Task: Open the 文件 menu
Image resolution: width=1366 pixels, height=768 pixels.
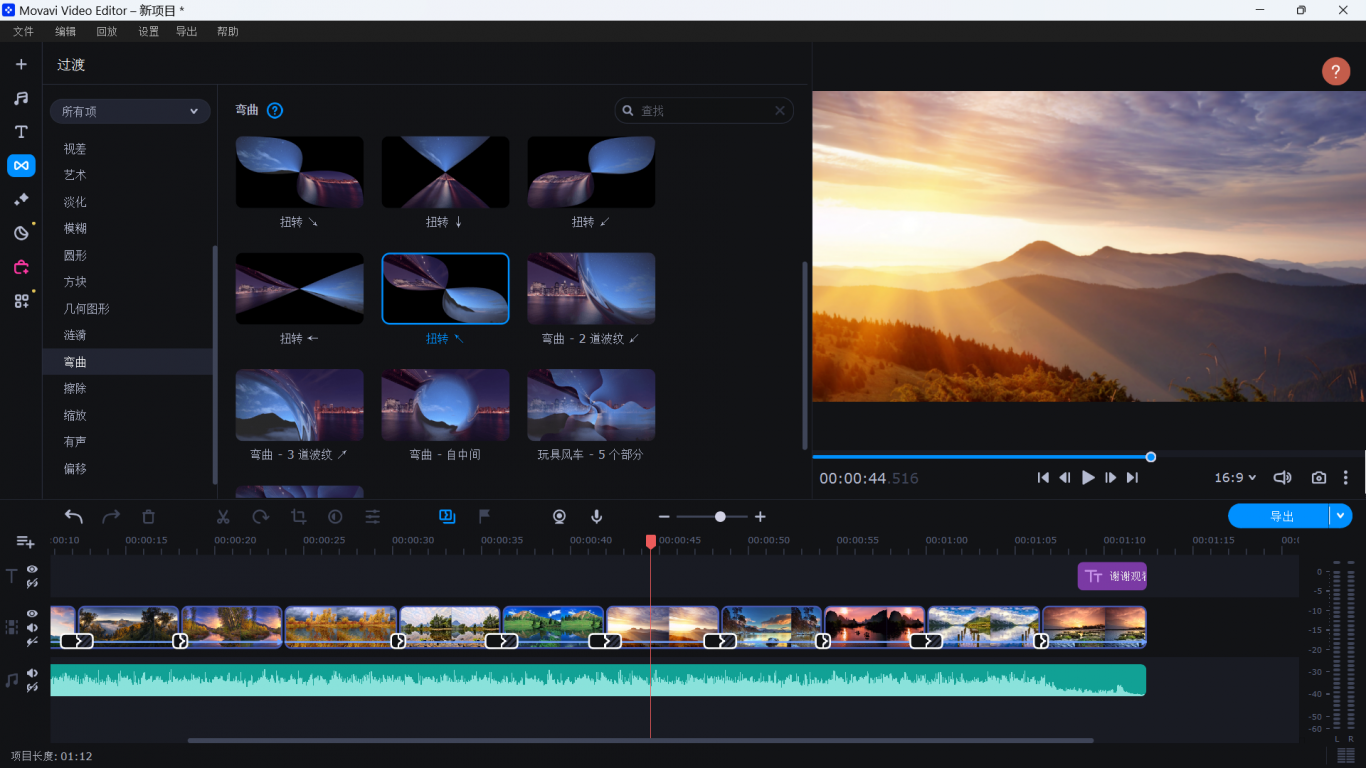Action: point(23,31)
